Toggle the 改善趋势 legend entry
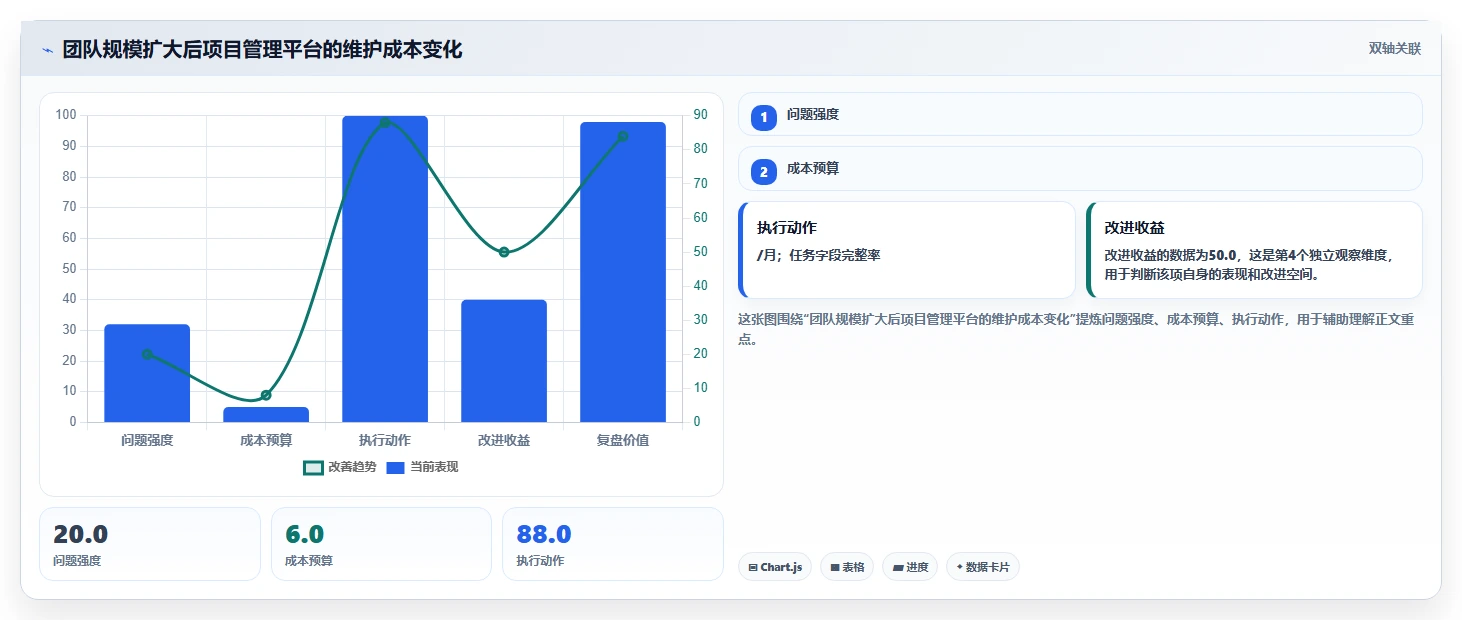Image resolution: width=1462 pixels, height=620 pixels. point(340,467)
